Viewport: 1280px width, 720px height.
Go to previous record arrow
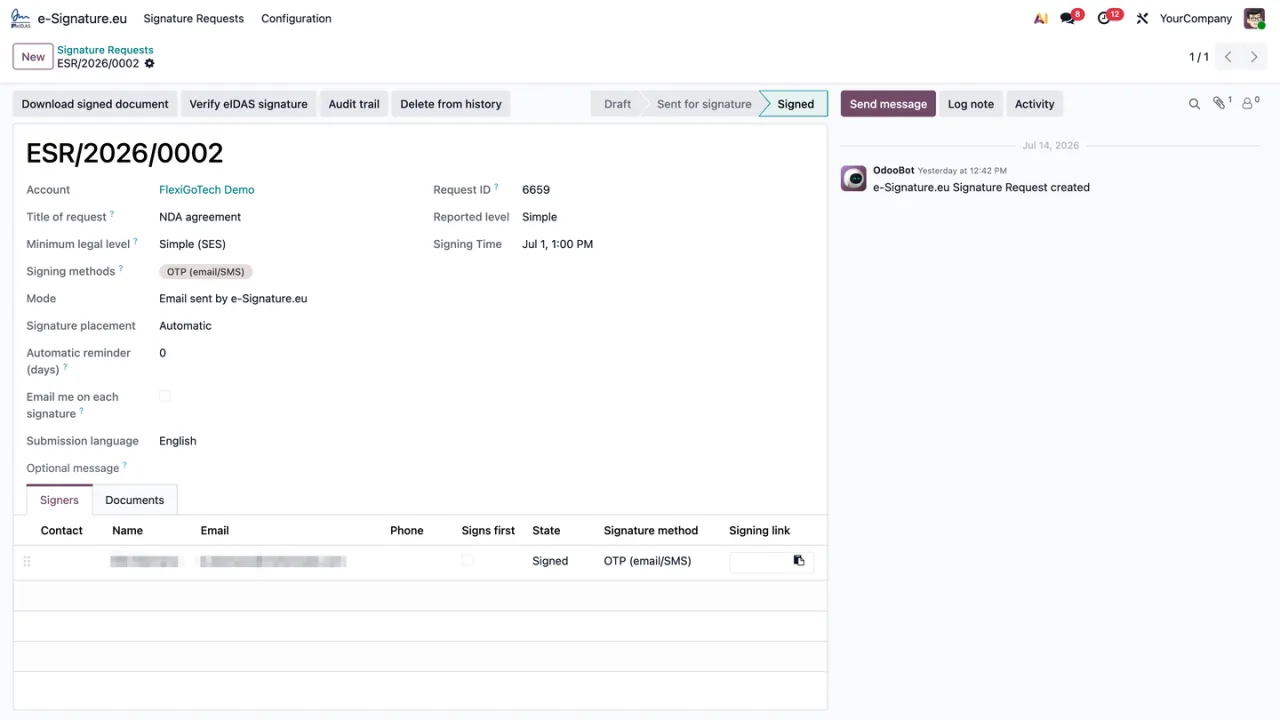[x=1228, y=57]
